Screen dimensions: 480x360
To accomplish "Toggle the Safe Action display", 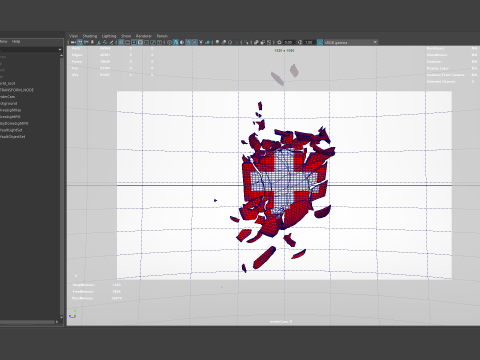I will (153, 42).
